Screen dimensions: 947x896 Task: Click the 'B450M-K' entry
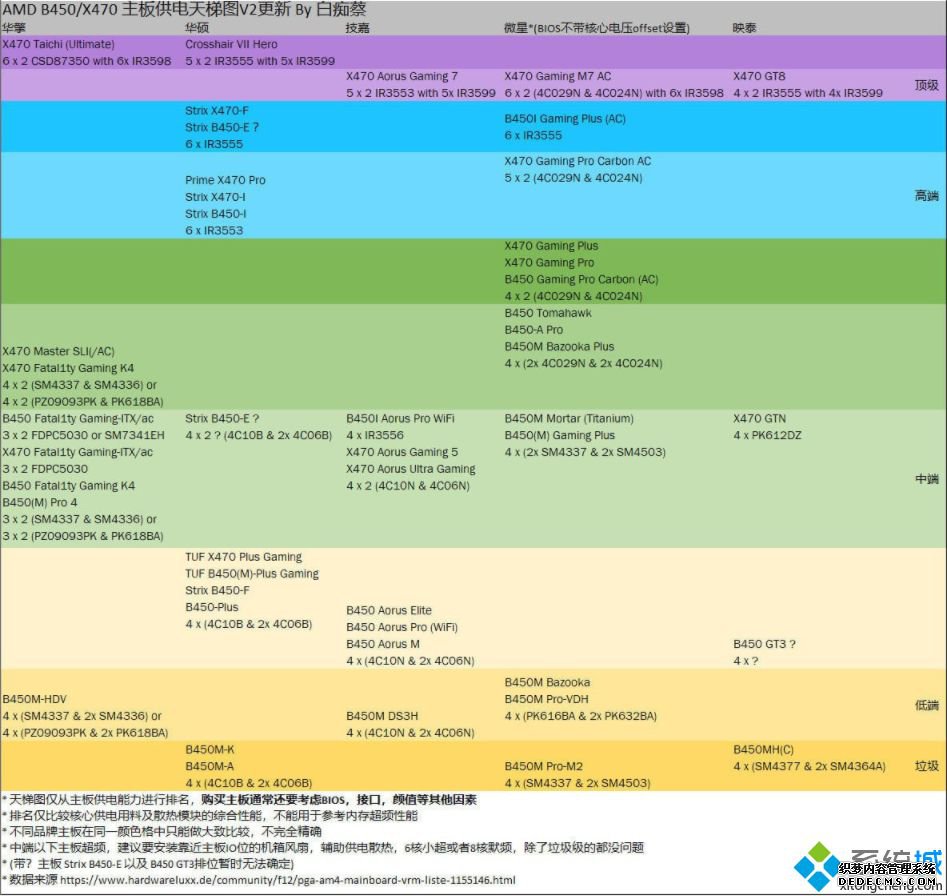(x=210, y=749)
